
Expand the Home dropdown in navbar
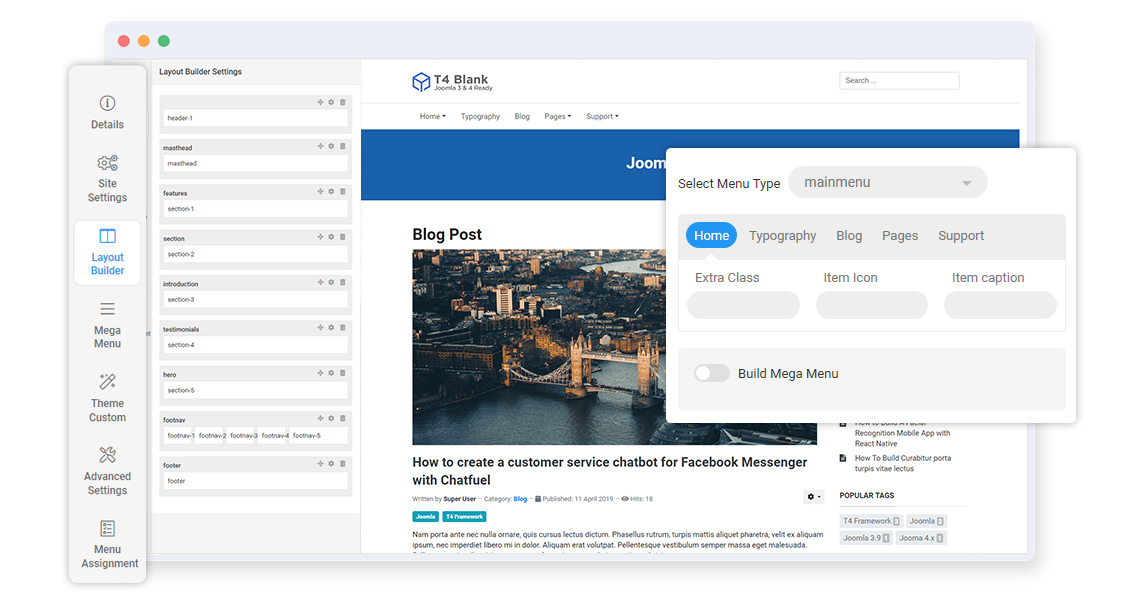(x=432, y=117)
